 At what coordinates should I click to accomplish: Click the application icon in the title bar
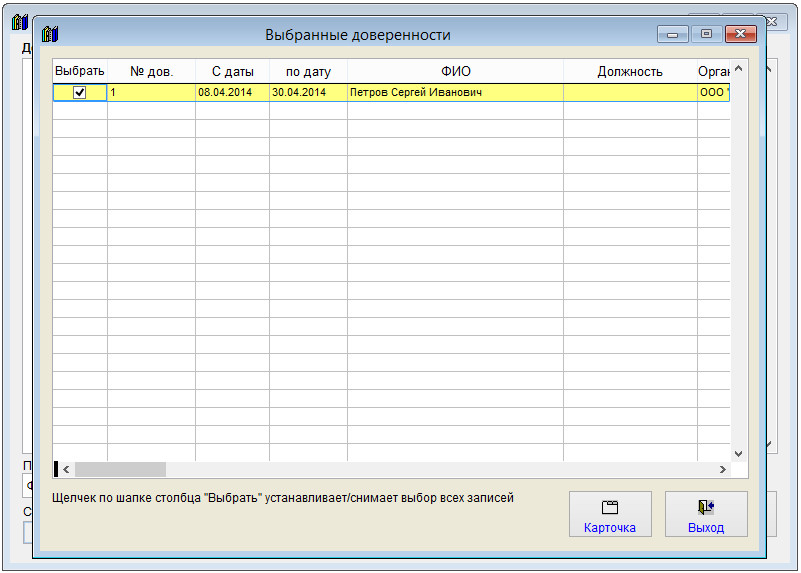(x=50, y=35)
